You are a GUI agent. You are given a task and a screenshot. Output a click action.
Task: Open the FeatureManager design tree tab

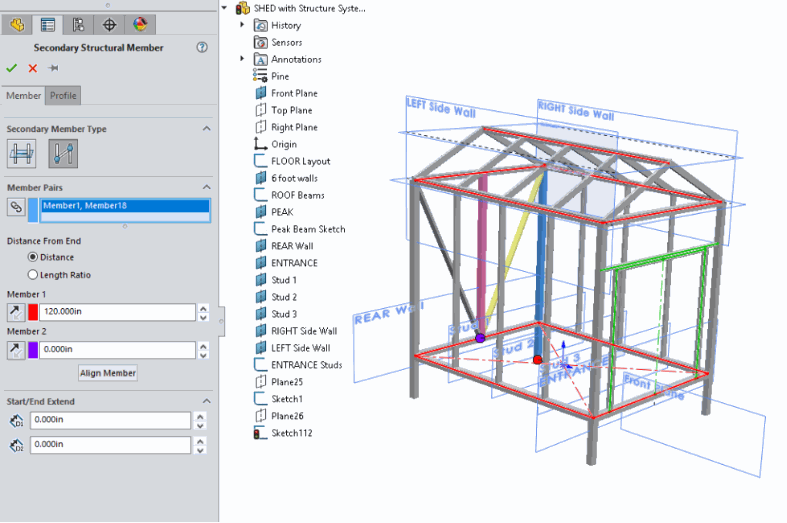17,25
